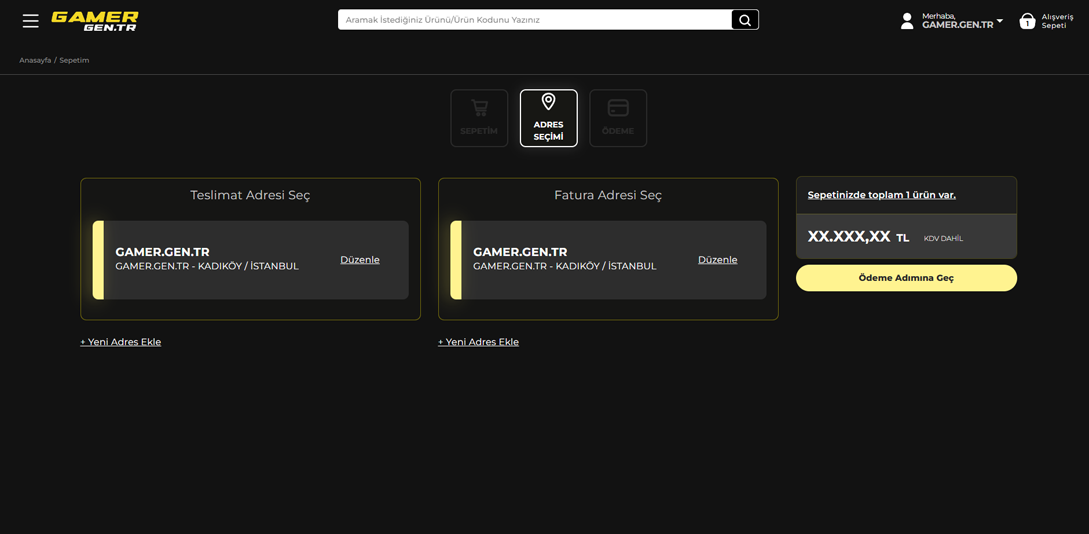The image size is (1089, 534).
Task: Select the GAMER.GEN.TR delivery address card
Action: [210, 260]
